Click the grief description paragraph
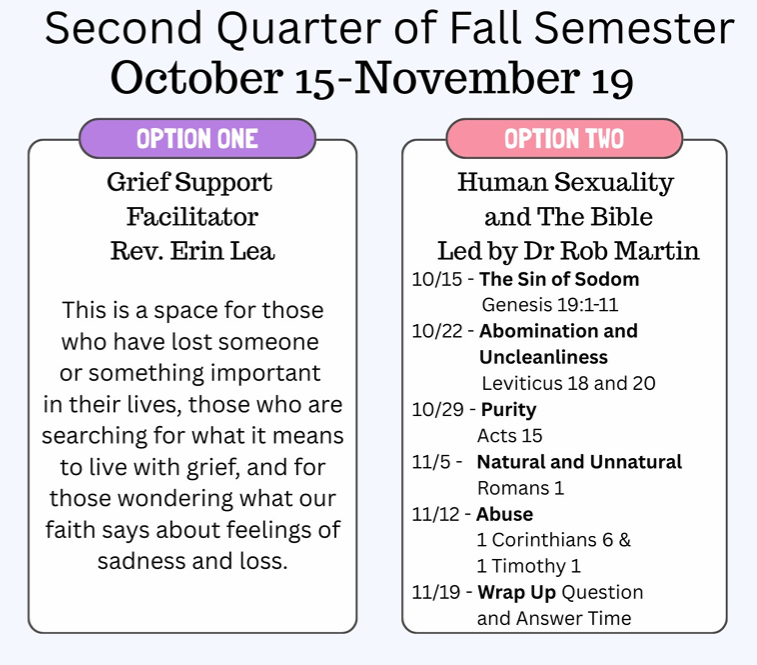 coord(192,435)
